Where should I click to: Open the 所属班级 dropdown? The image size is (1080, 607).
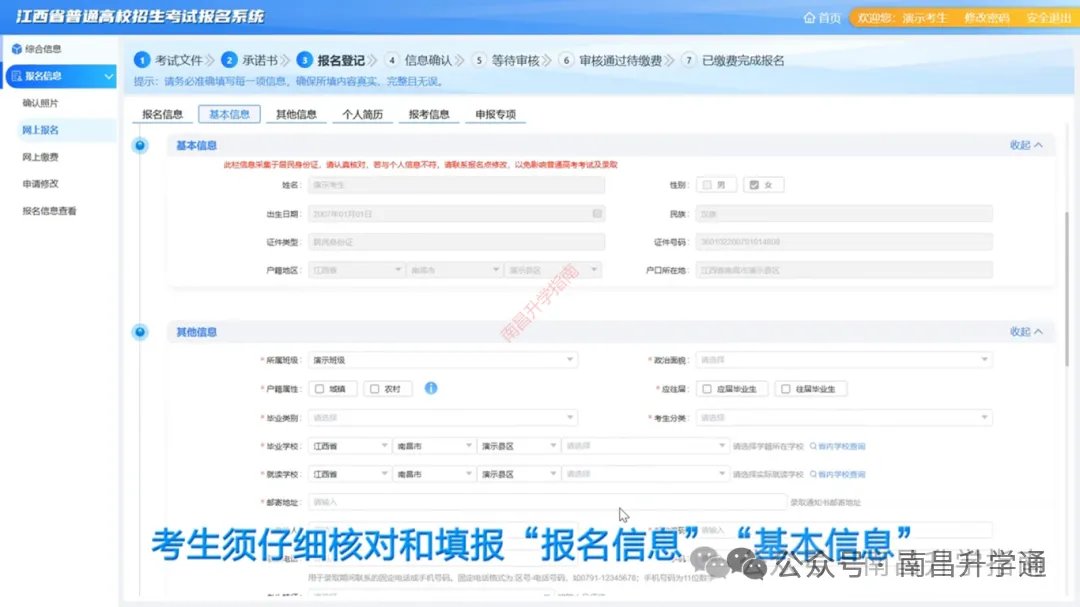[443, 360]
